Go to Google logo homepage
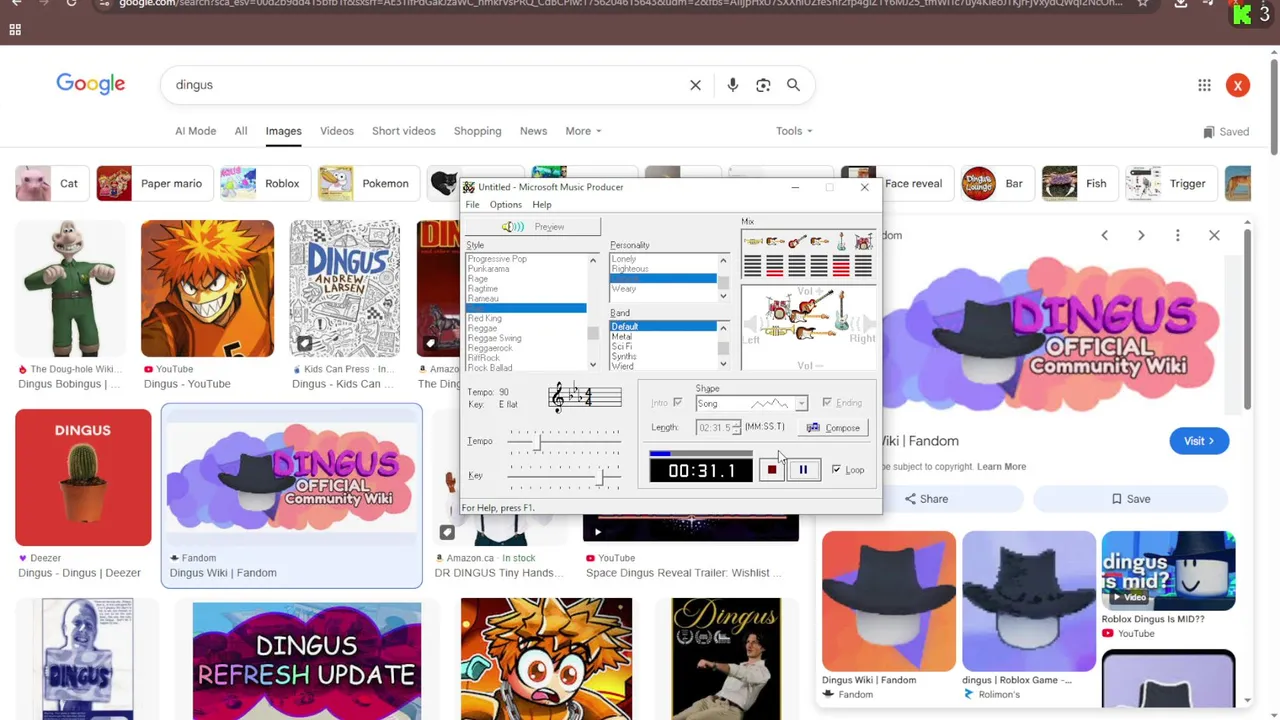The height and width of the screenshot is (720, 1280). click(91, 84)
